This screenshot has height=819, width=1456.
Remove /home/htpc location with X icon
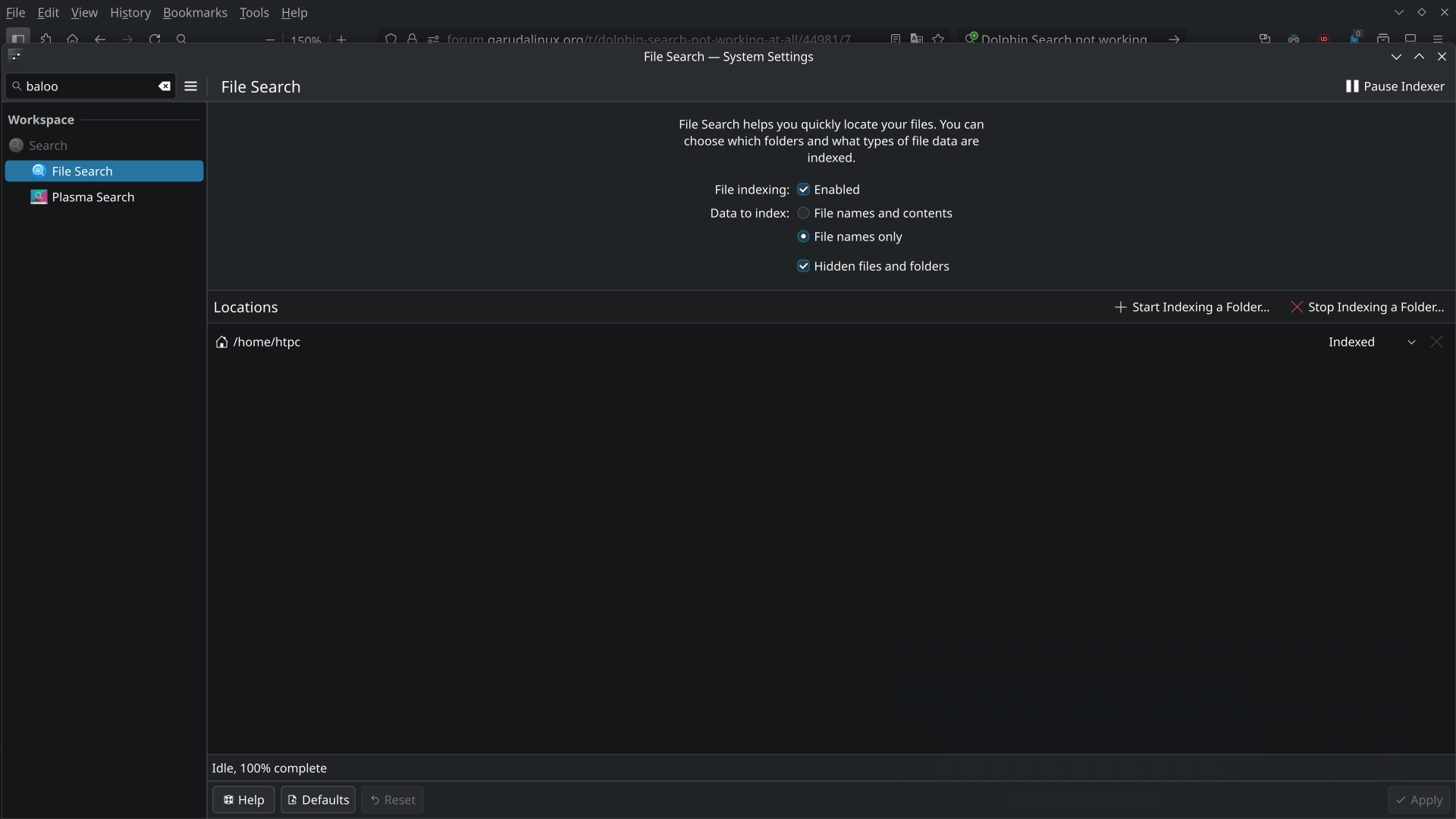[x=1436, y=342]
